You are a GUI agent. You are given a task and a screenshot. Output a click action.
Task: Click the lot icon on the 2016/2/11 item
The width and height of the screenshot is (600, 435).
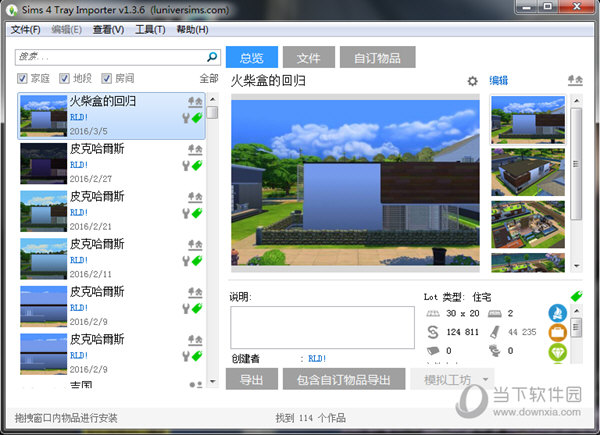[x=195, y=244]
